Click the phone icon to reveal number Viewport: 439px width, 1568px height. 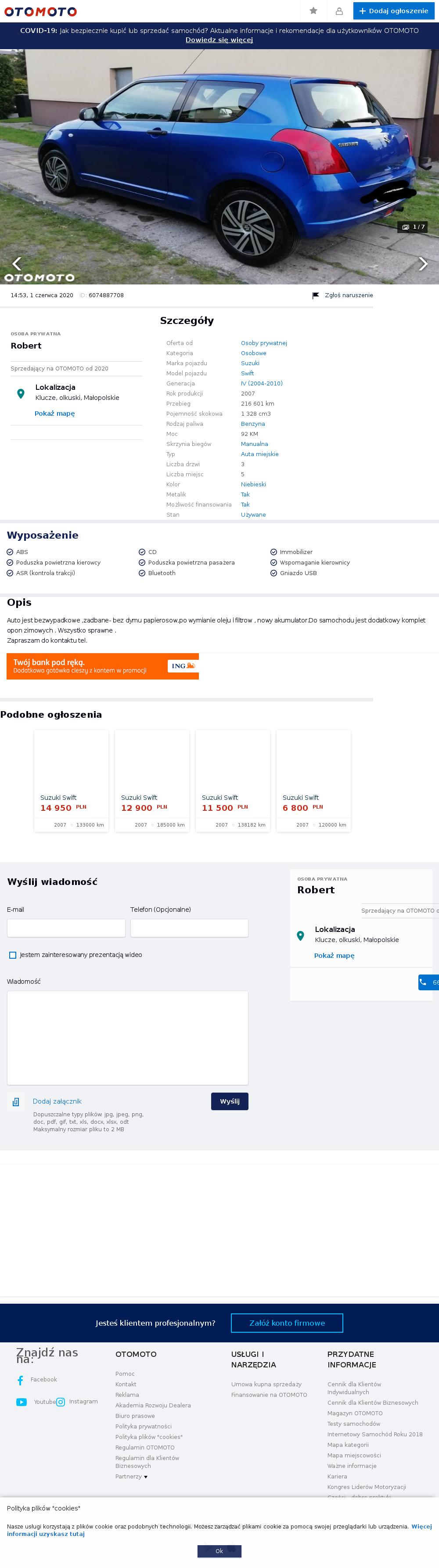point(423,982)
